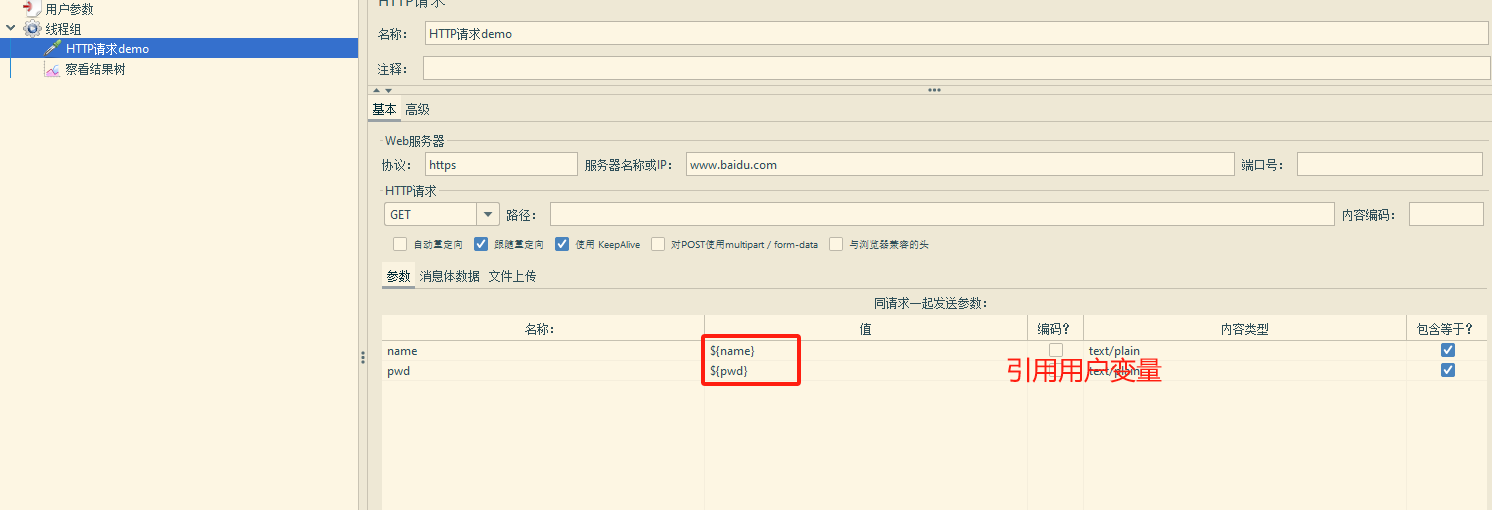Select HTTP请求demo in the tree

click(x=107, y=48)
